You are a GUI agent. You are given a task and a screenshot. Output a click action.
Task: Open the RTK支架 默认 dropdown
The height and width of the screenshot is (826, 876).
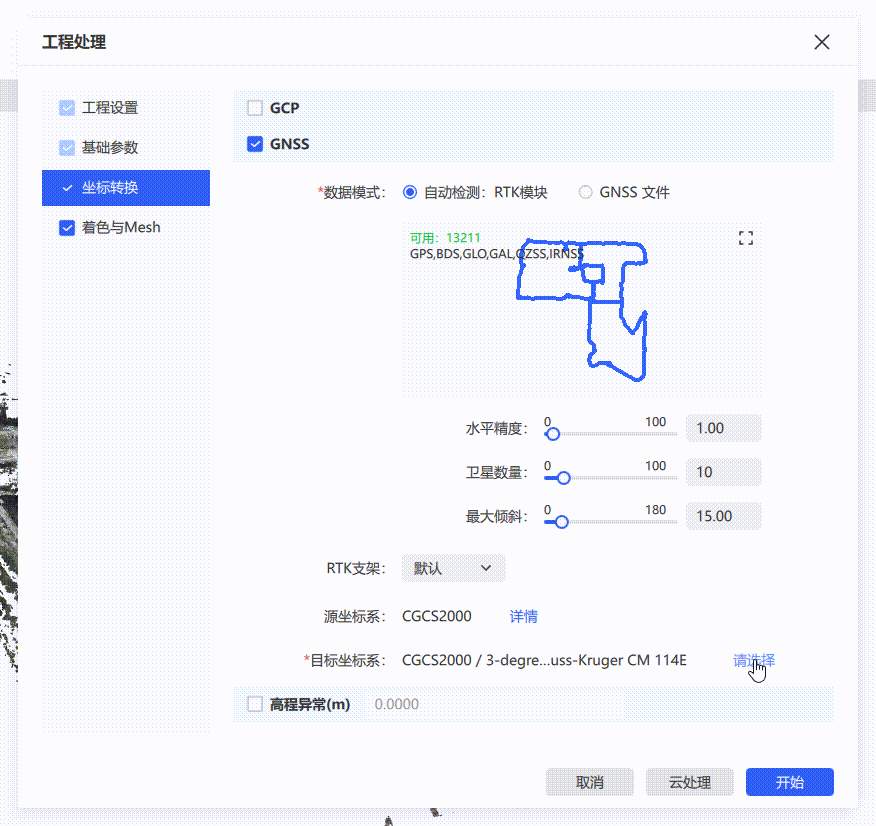coord(454,568)
